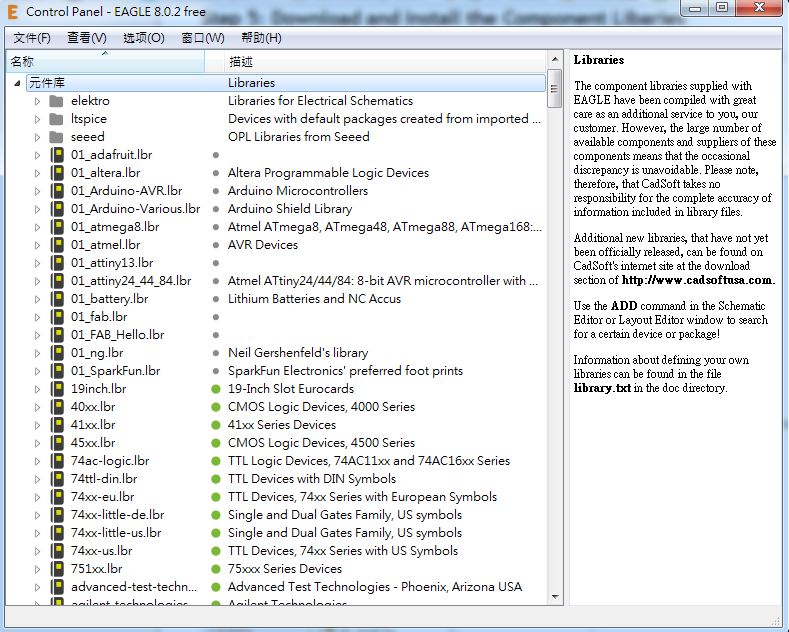The image size is (789, 632).
Task: Collapse the 元件库 Libraries tree node
Action: coord(17,84)
